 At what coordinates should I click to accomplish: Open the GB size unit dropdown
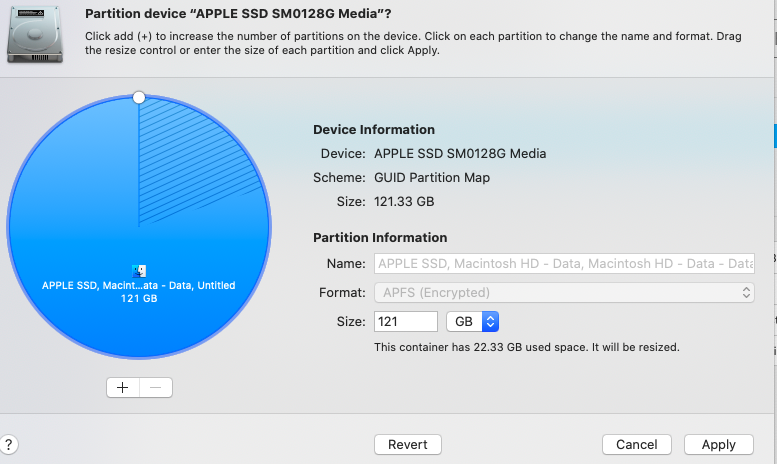pyautogui.click(x=472, y=322)
